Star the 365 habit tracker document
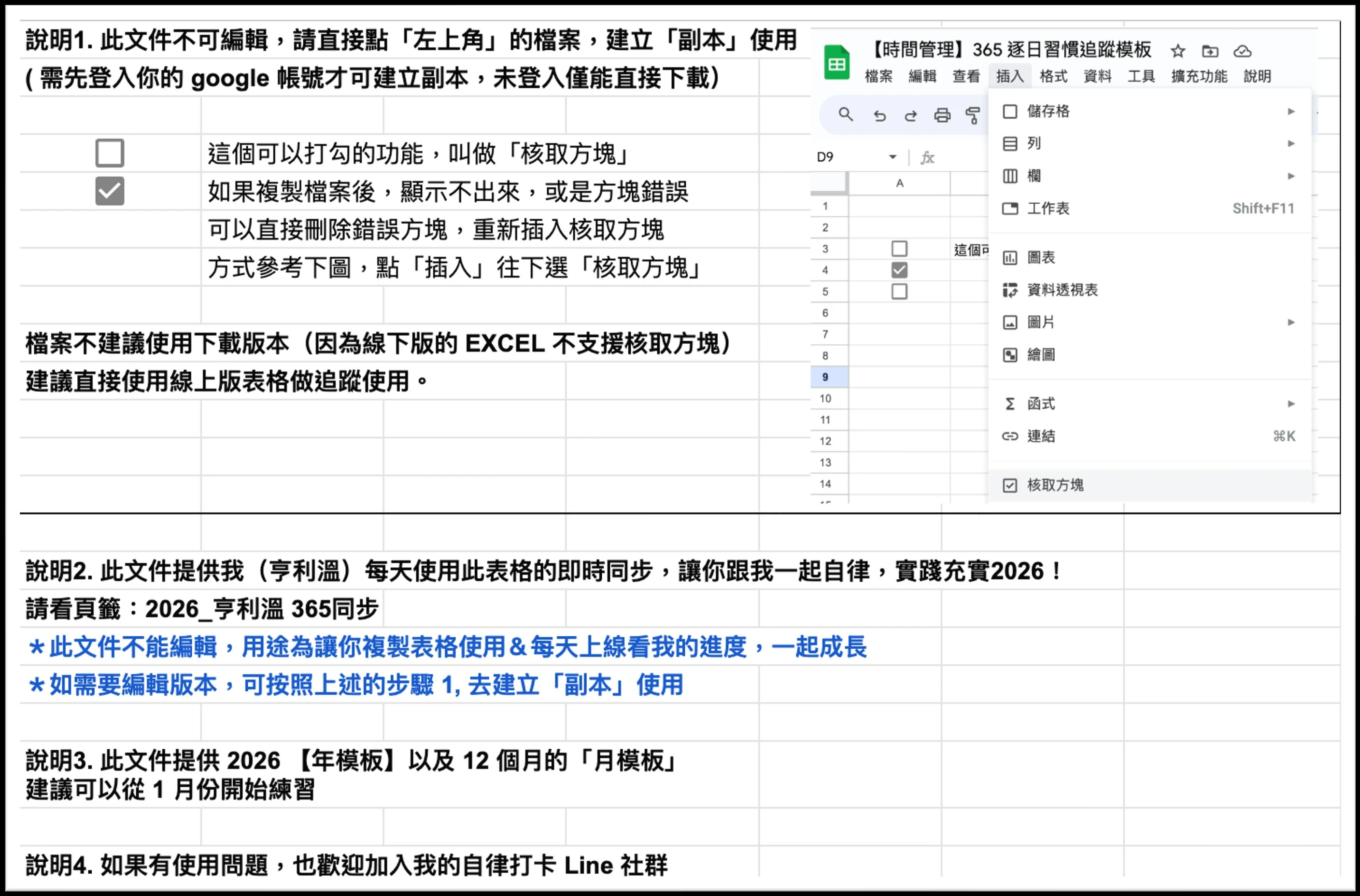Image resolution: width=1360 pixels, height=896 pixels. (1177, 52)
